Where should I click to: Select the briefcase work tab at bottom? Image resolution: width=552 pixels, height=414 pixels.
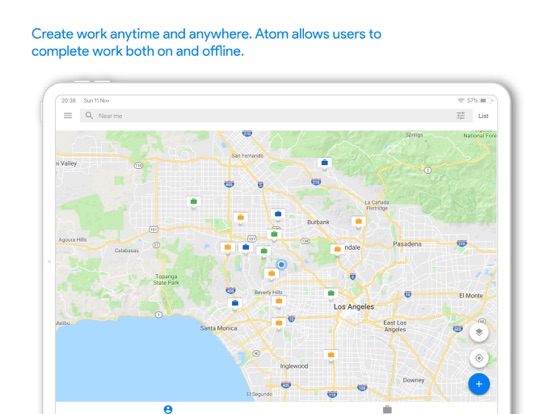(x=387, y=409)
